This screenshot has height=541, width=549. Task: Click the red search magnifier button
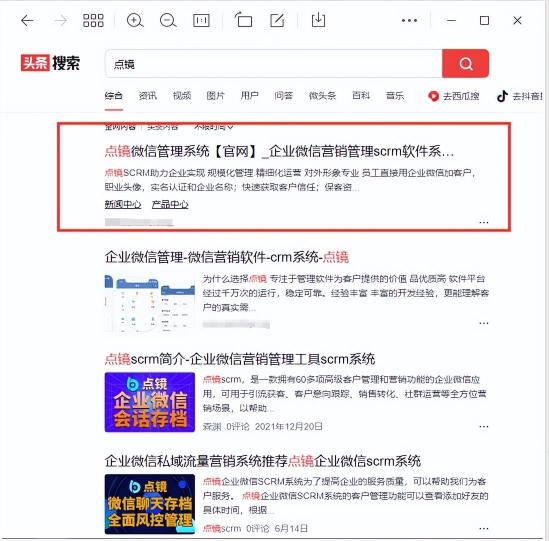(466, 64)
